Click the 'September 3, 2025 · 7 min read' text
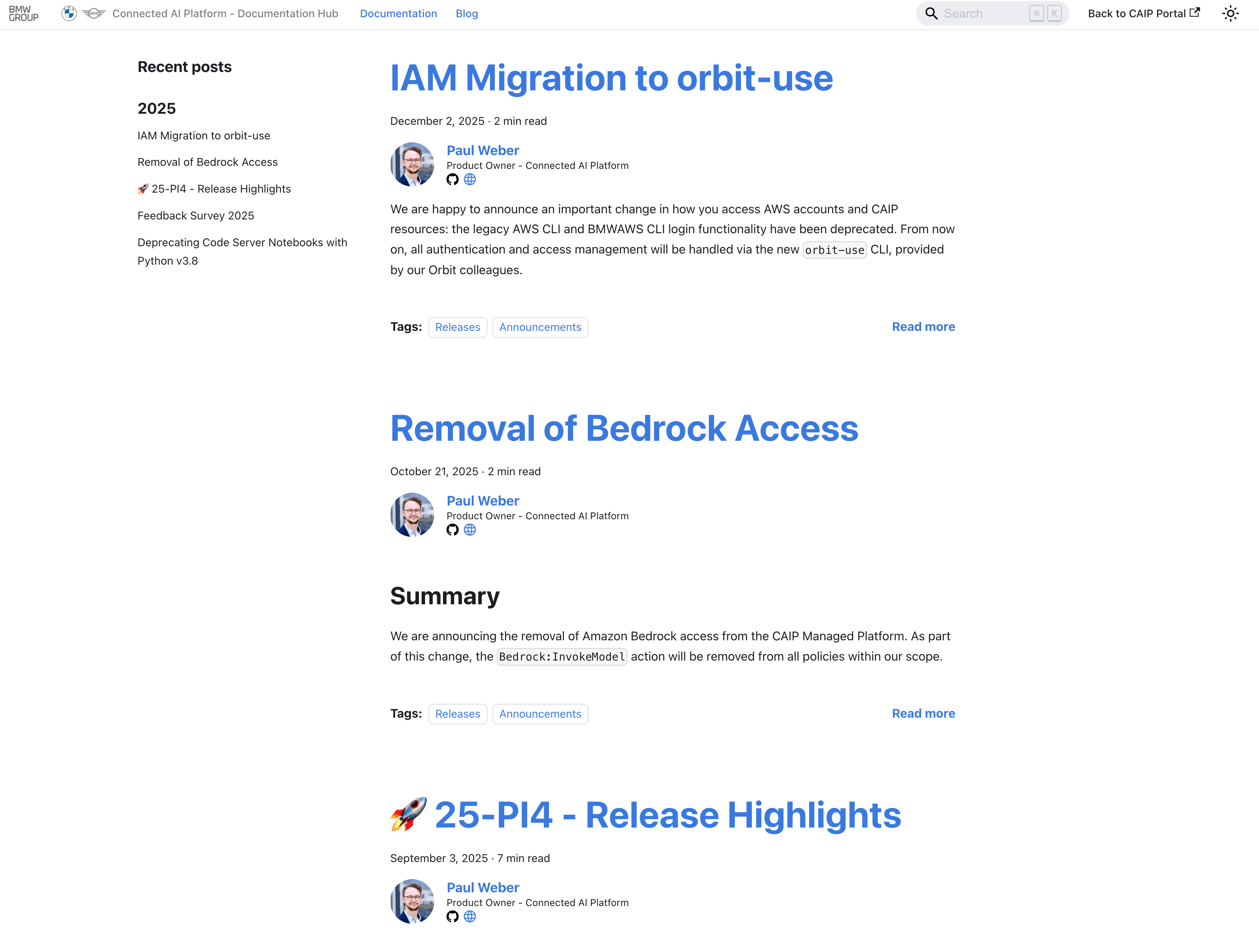 (x=470, y=858)
